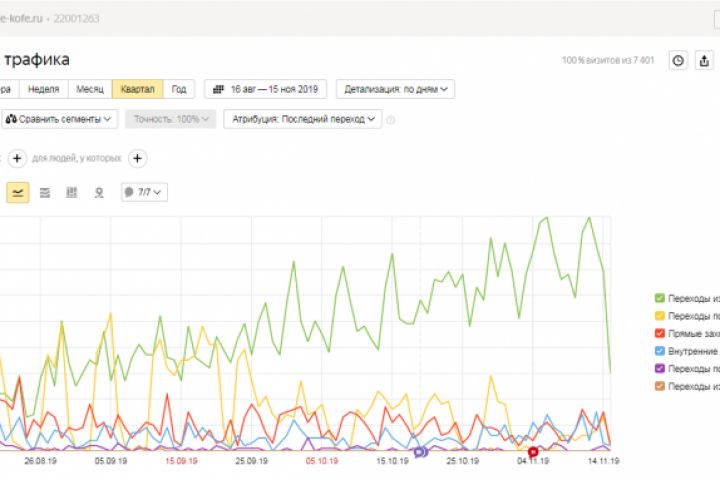Click the purple comment marker on timeline
This screenshot has width=720, height=480.
421,452
